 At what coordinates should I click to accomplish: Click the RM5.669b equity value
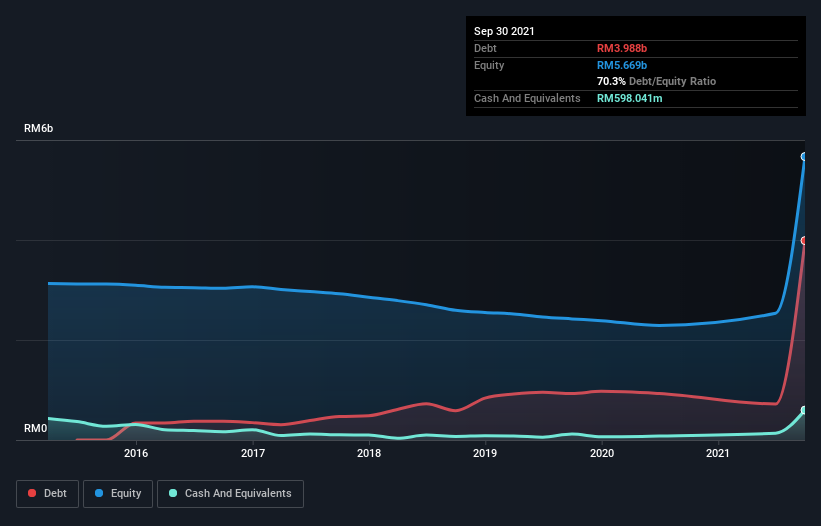click(x=622, y=65)
